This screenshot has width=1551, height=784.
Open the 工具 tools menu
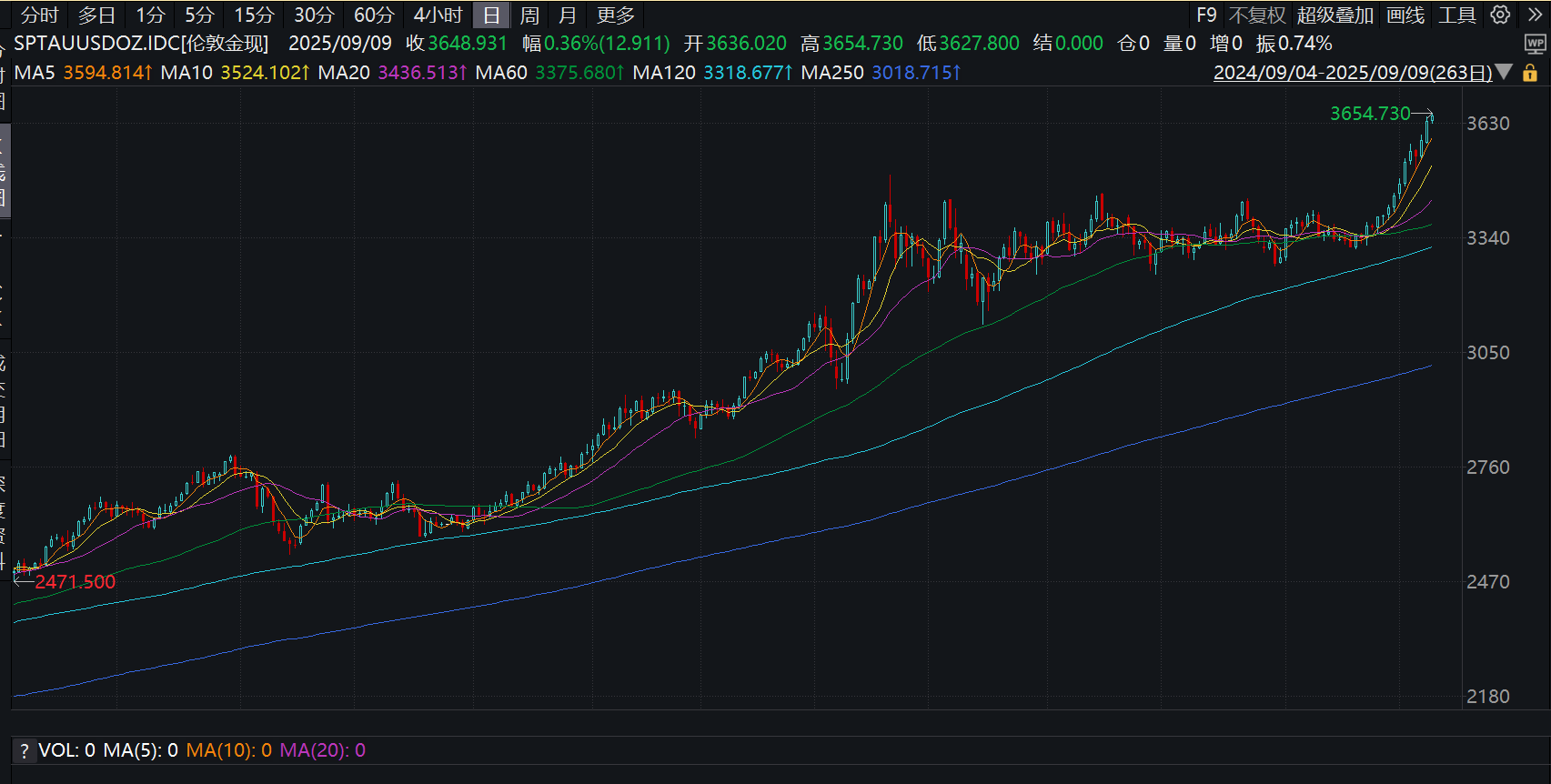[x=1456, y=15]
